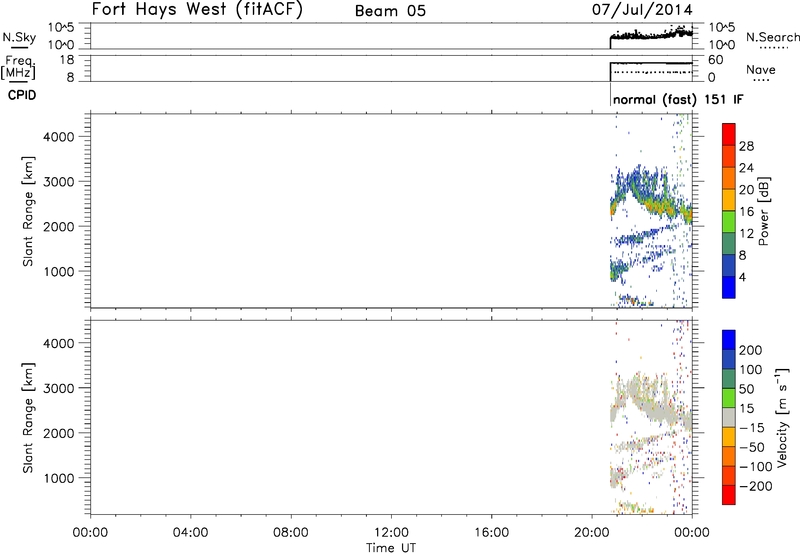Click the '28' label on the Power colorbar

[x=746, y=146]
